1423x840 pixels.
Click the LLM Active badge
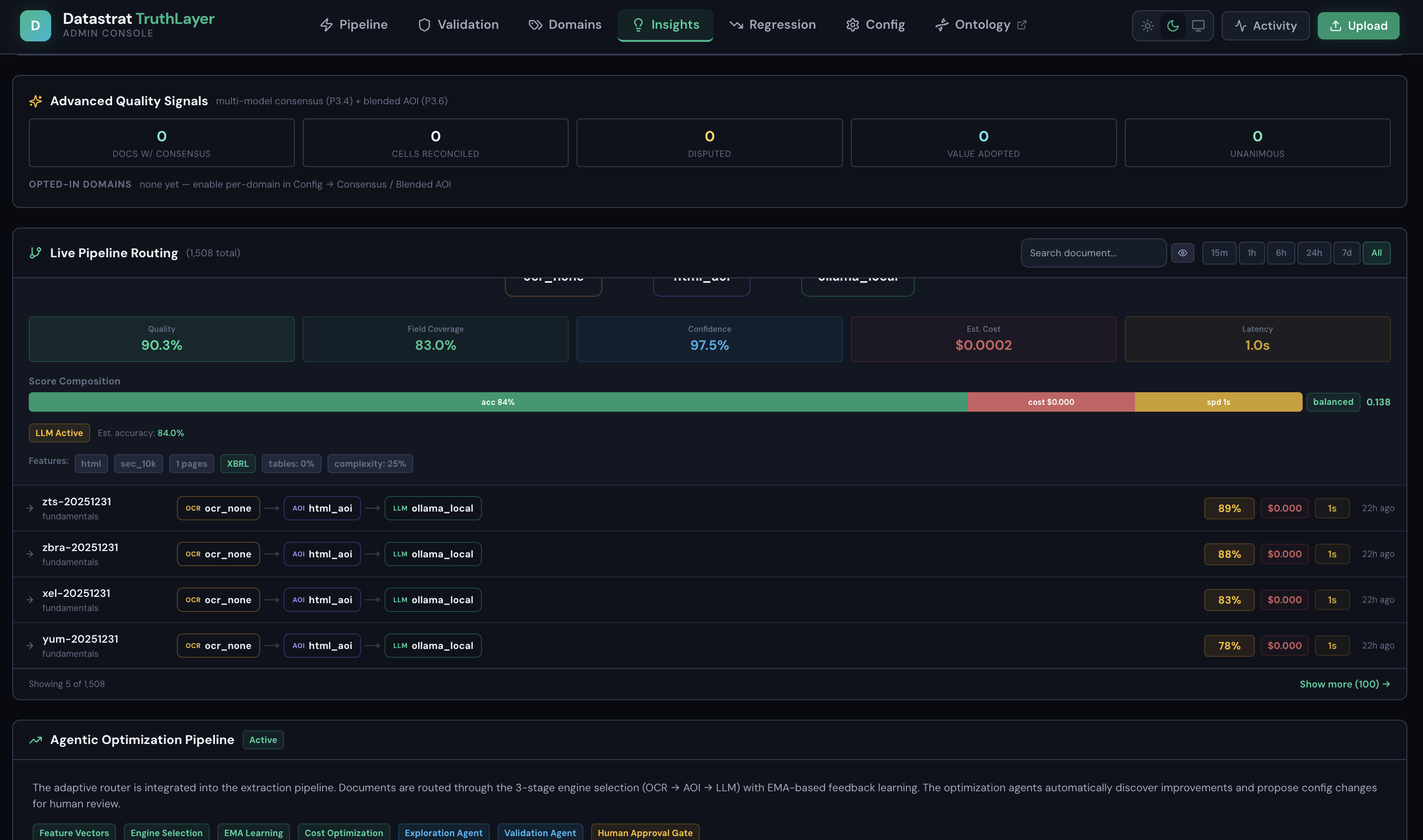click(59, 433)
